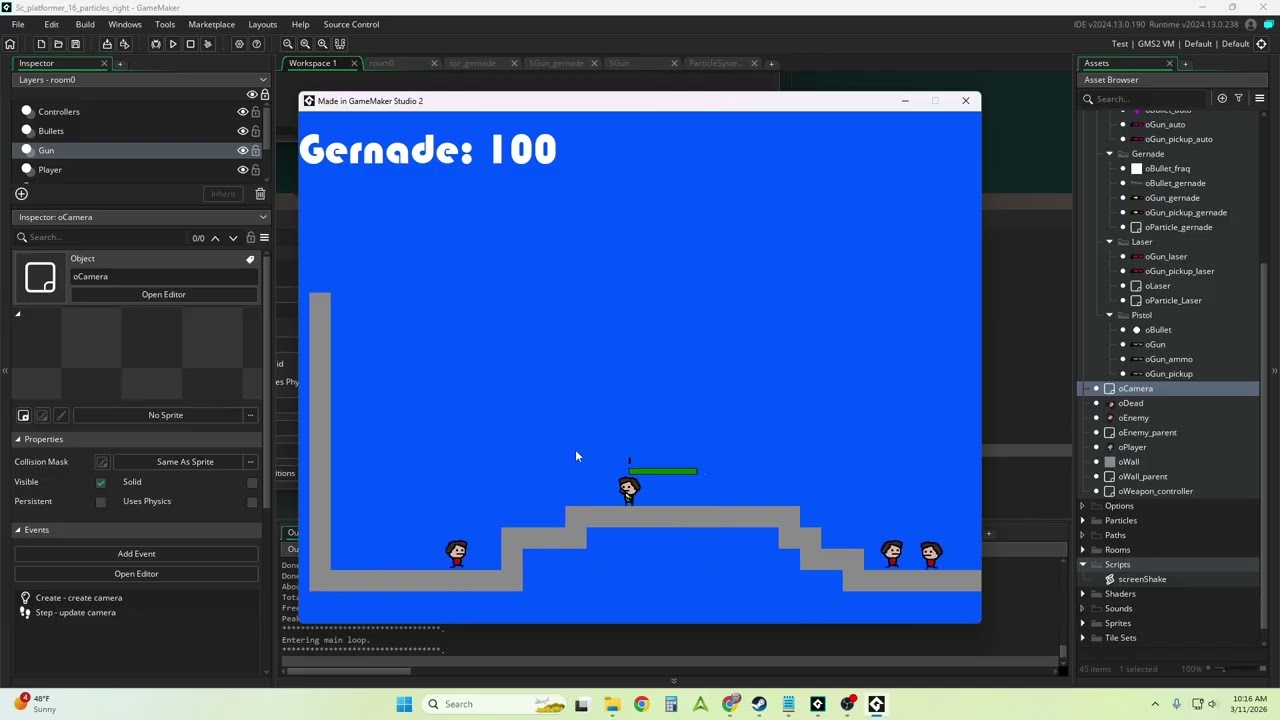Select the oPlayer object in assets

point(1132,447)
